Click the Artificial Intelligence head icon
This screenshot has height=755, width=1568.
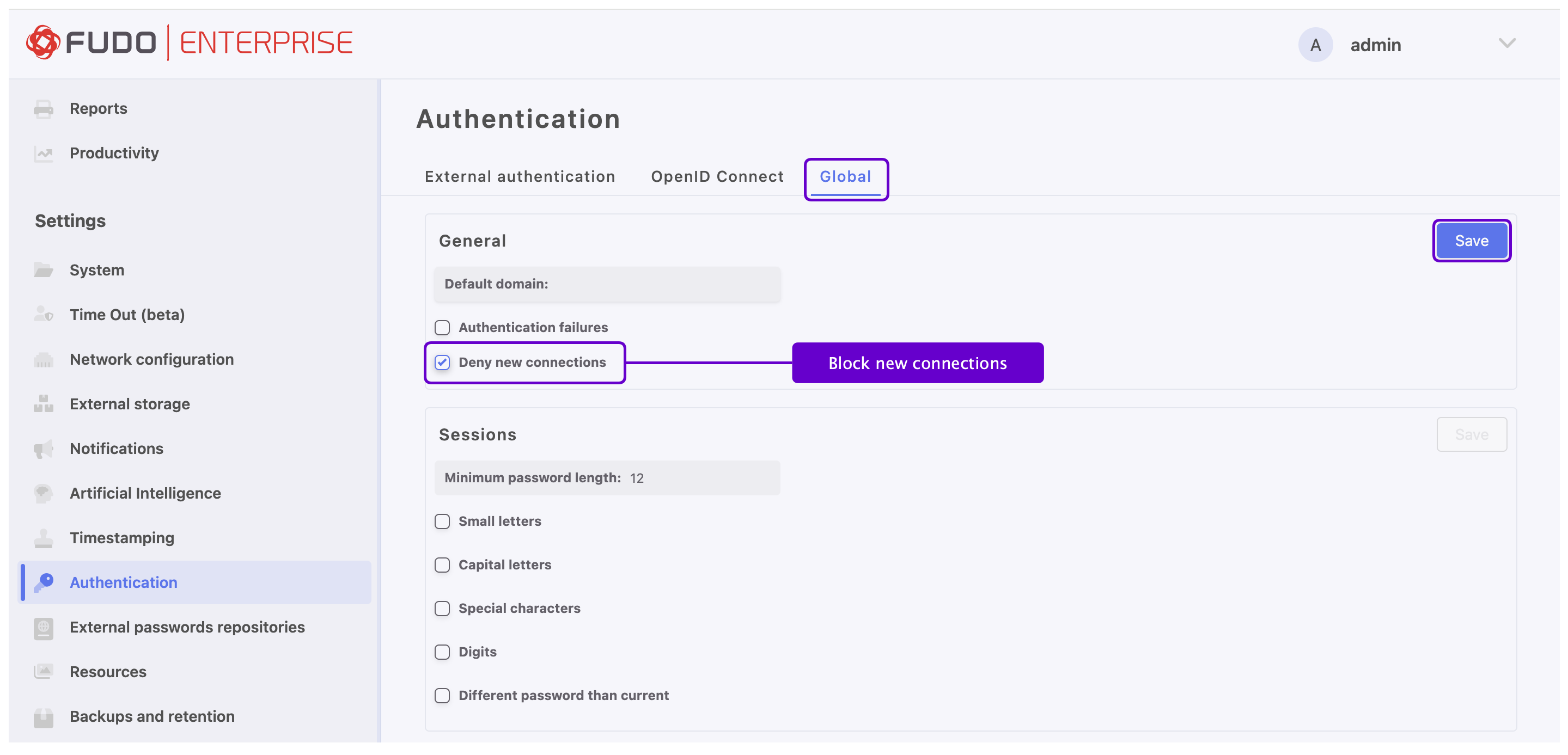coord(43,493)
